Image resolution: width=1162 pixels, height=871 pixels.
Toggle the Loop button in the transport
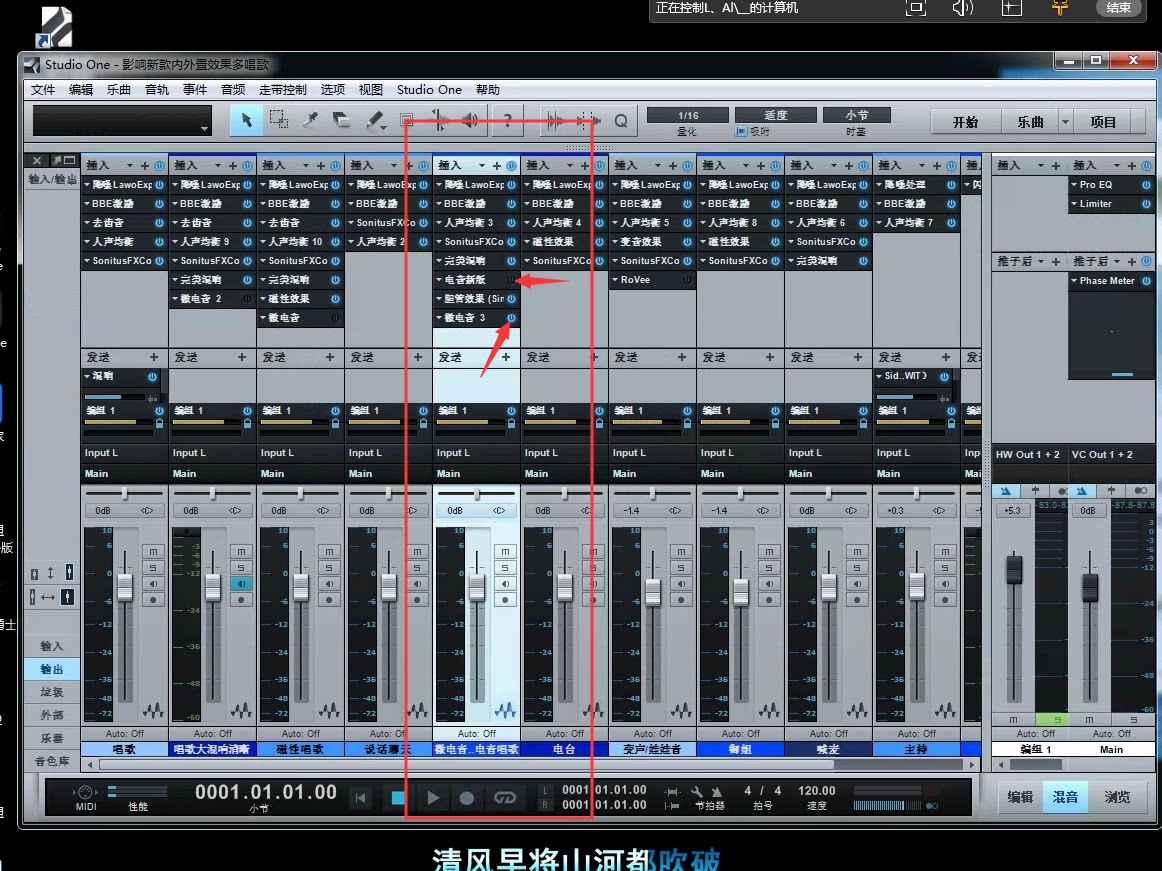(505, 798)
